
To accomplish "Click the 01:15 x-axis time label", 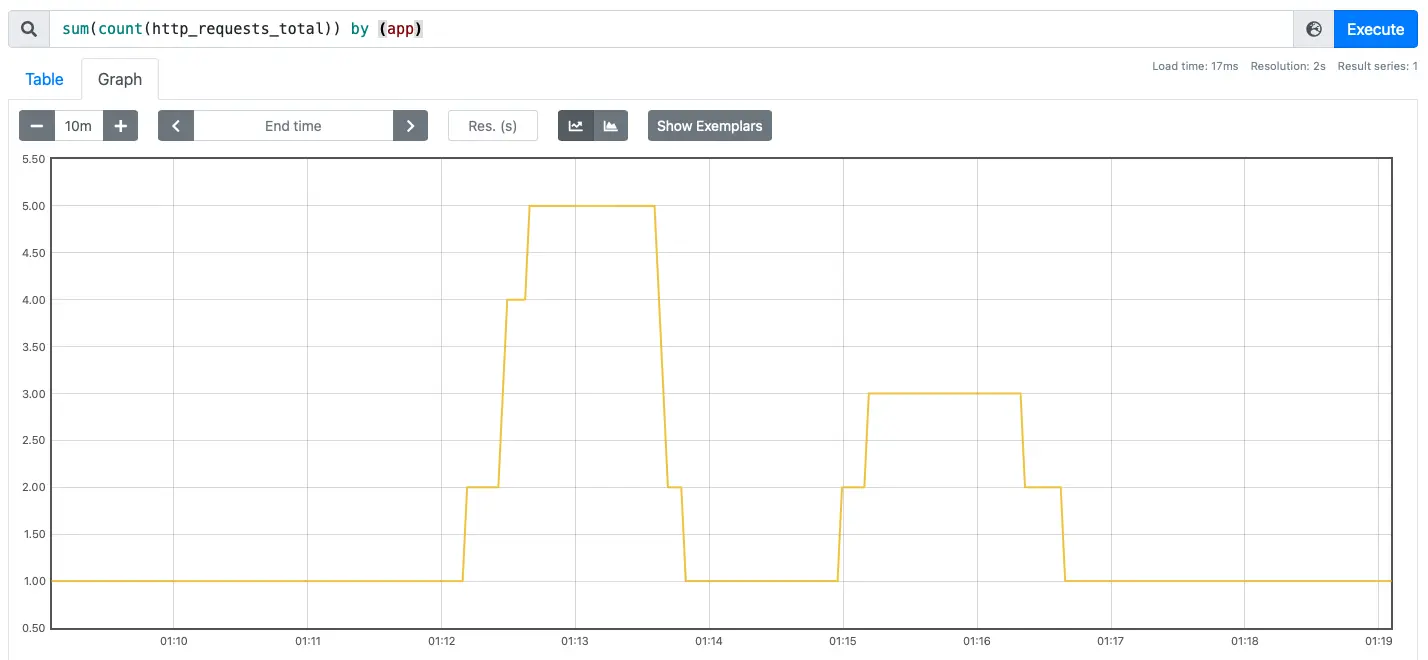I will [843, 641].
